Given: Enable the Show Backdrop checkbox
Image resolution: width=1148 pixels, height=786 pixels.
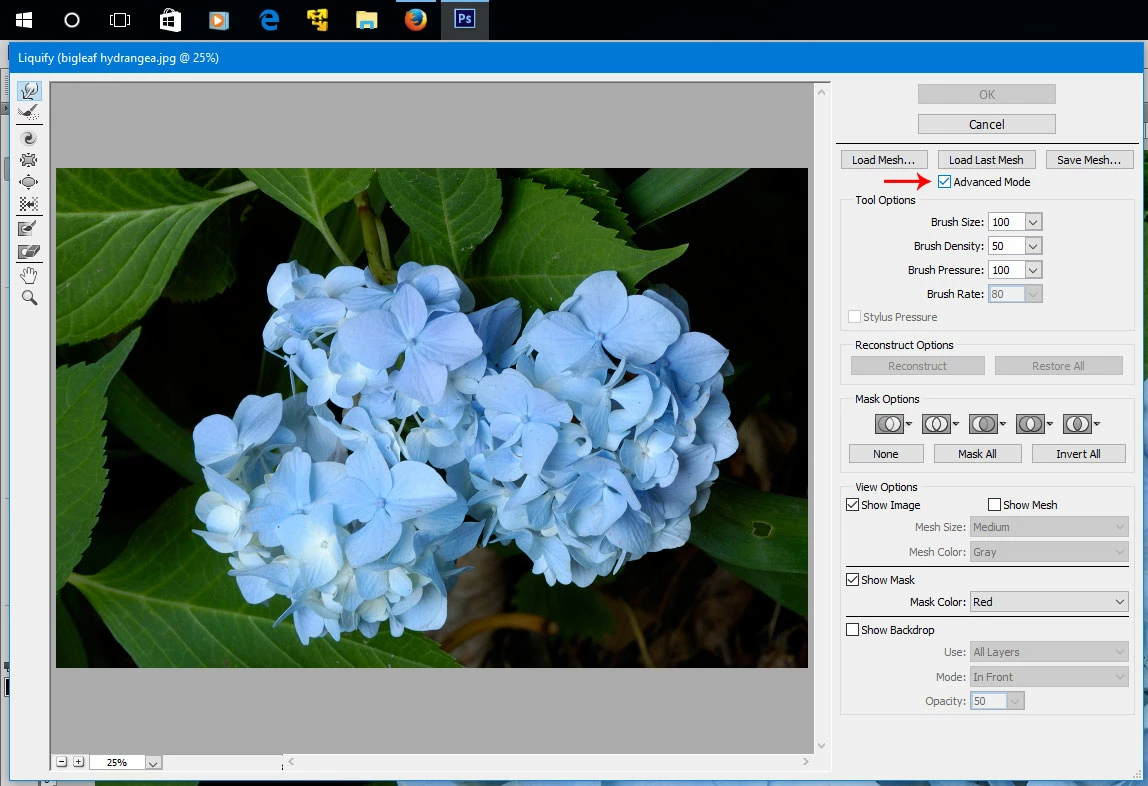Looking at the screenshot, I should click(x=852, y=629).
